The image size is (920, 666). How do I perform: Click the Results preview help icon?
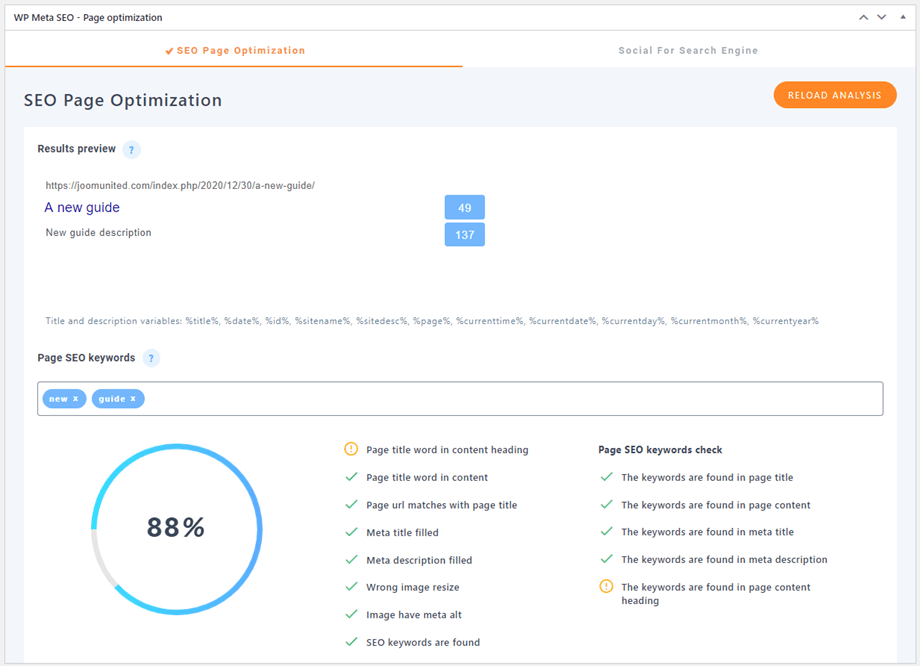click(131, 150)
